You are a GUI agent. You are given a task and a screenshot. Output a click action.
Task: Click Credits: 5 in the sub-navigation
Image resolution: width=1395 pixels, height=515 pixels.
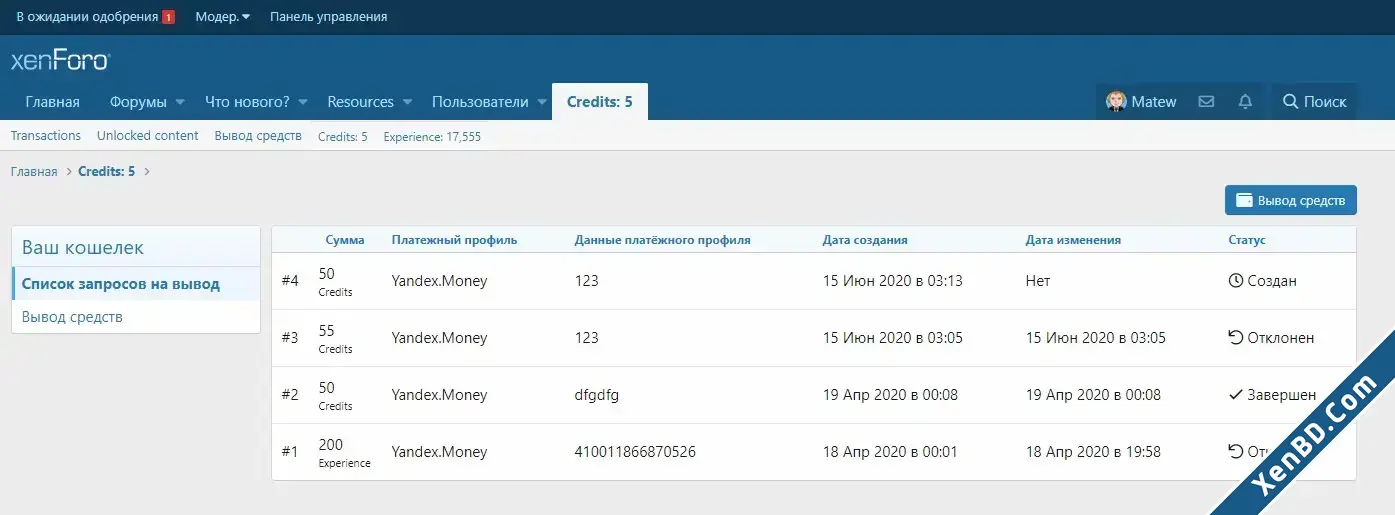[x=343, y=137]
